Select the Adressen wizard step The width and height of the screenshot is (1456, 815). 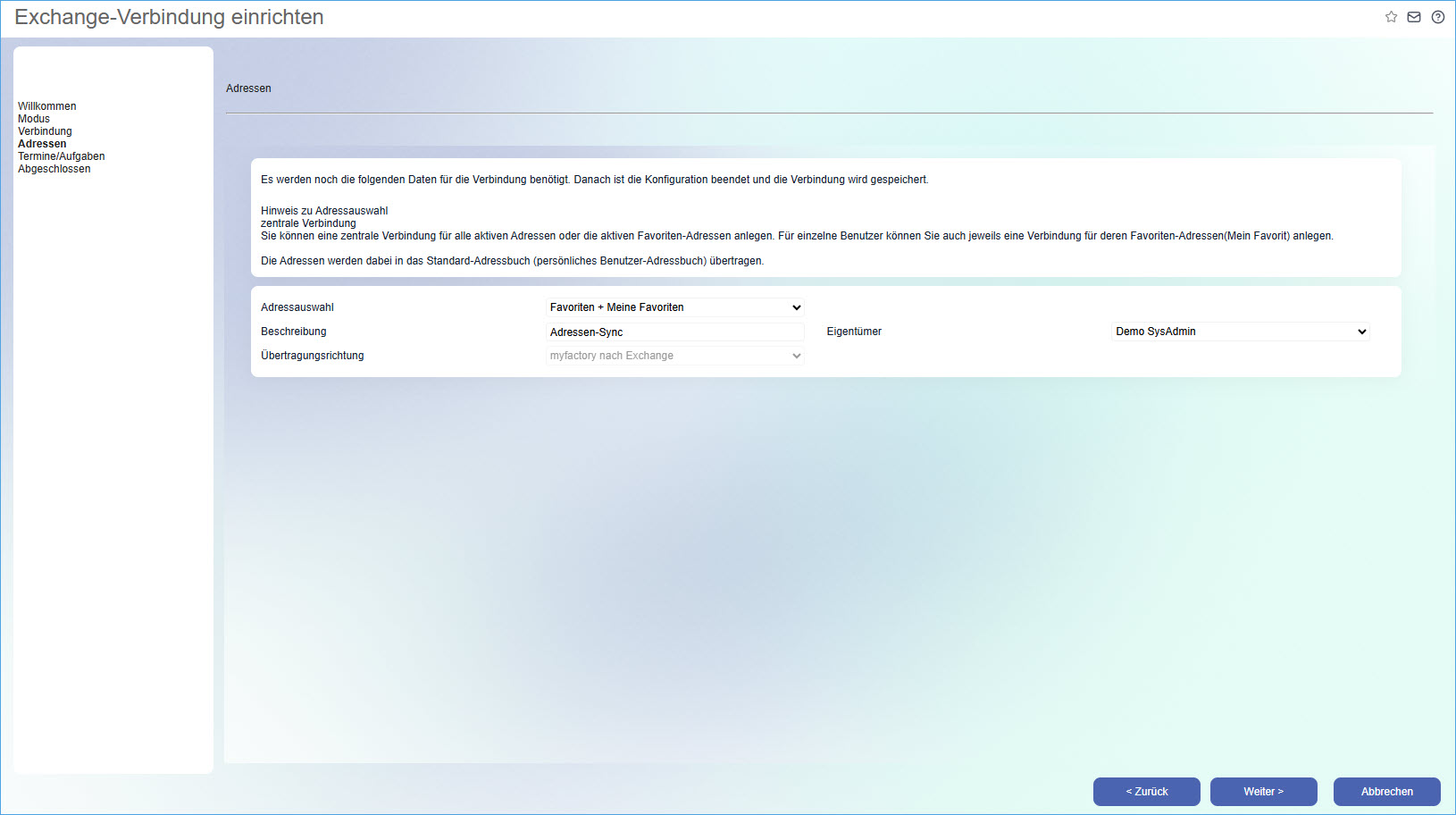point(42,144)
